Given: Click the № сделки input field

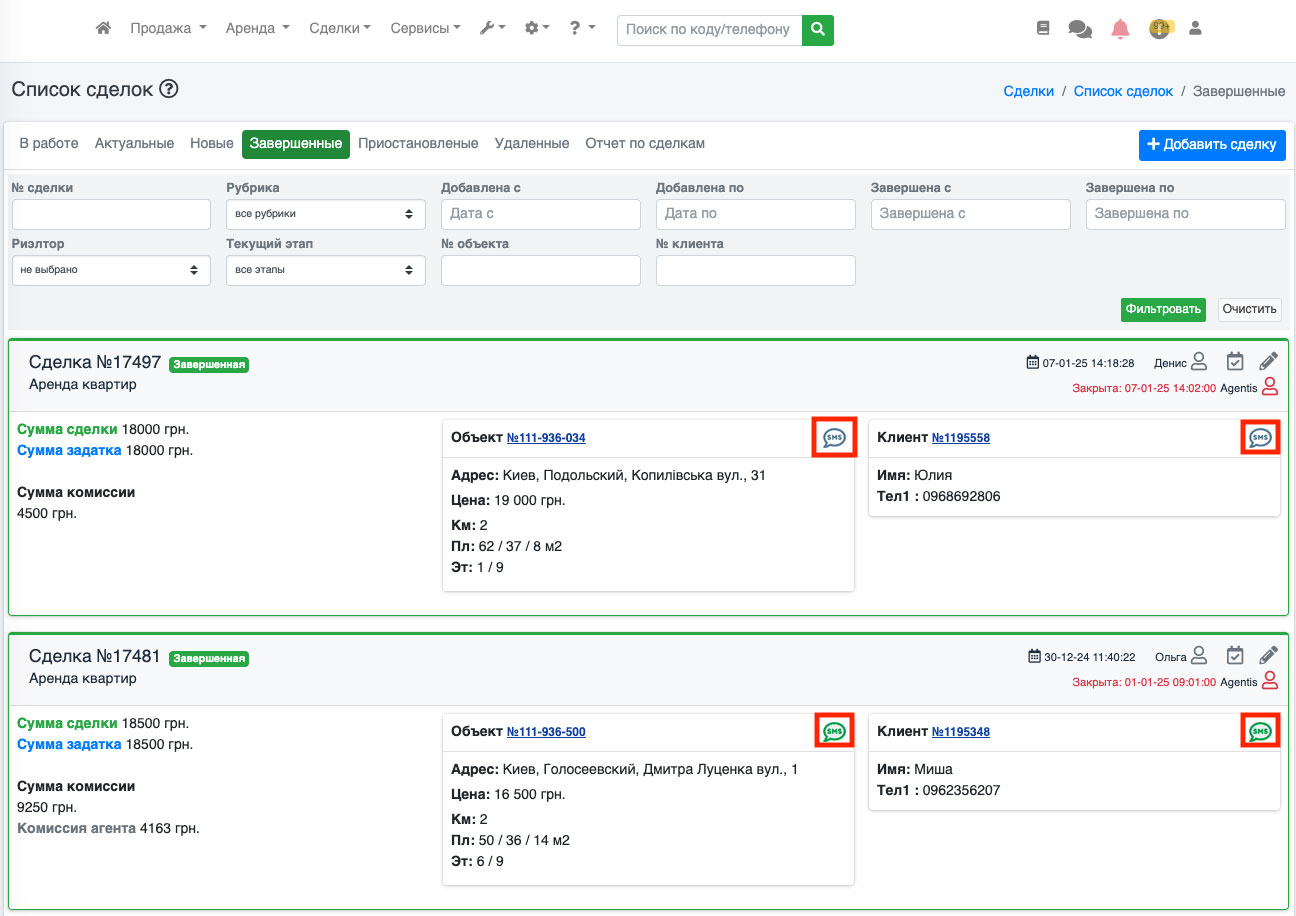Looking at the screenshot, I should point(110,214).
